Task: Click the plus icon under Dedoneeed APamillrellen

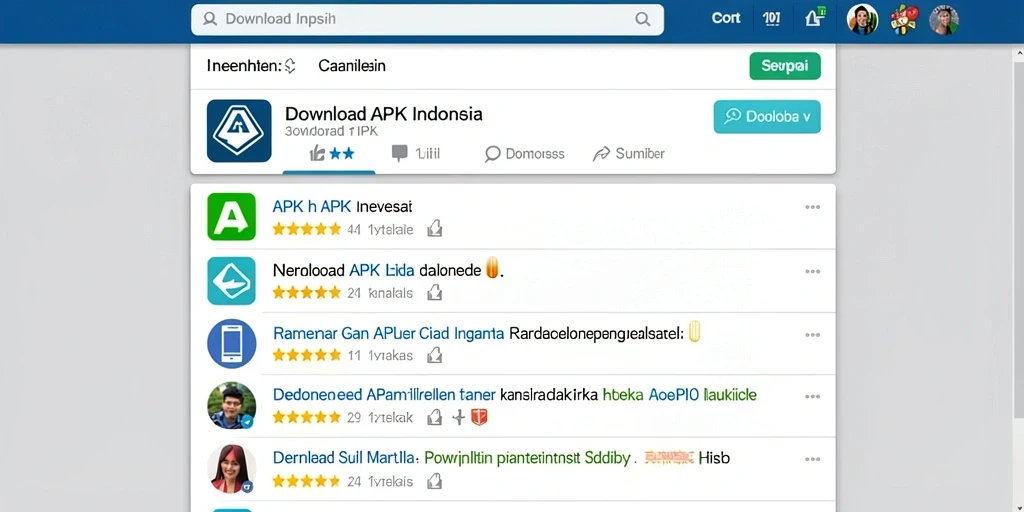Action: [459, 417]
